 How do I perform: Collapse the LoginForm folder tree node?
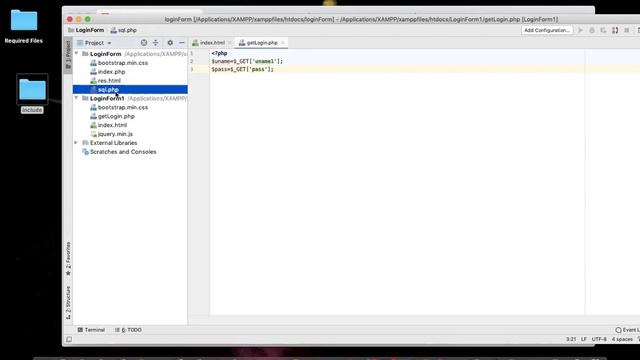tap(76, 54)
